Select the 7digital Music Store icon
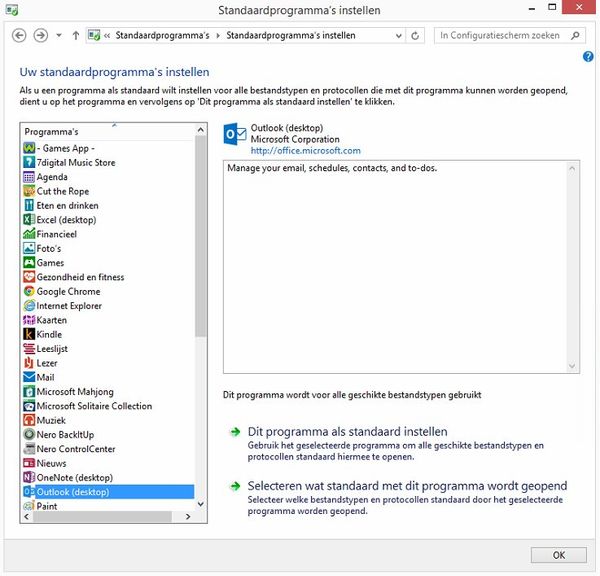 coord(29,162)
